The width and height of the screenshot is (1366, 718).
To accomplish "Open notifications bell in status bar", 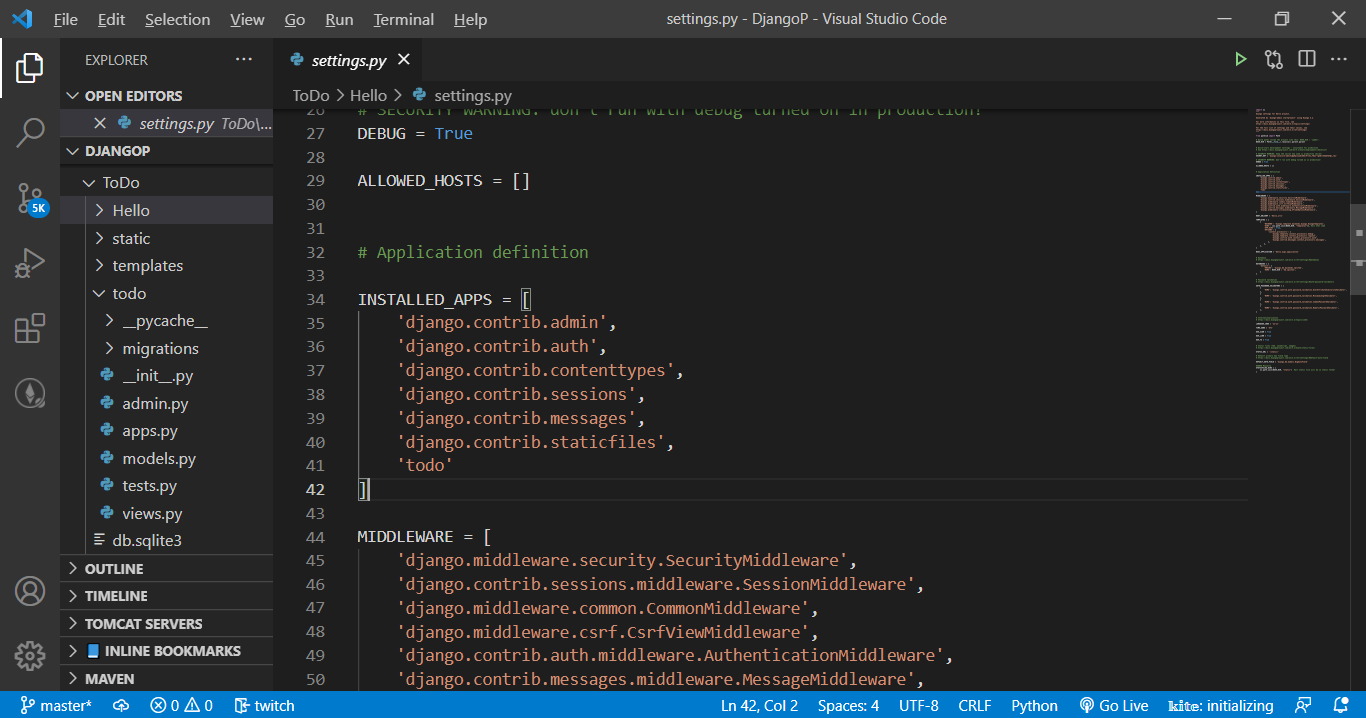I will point(1340,705).
